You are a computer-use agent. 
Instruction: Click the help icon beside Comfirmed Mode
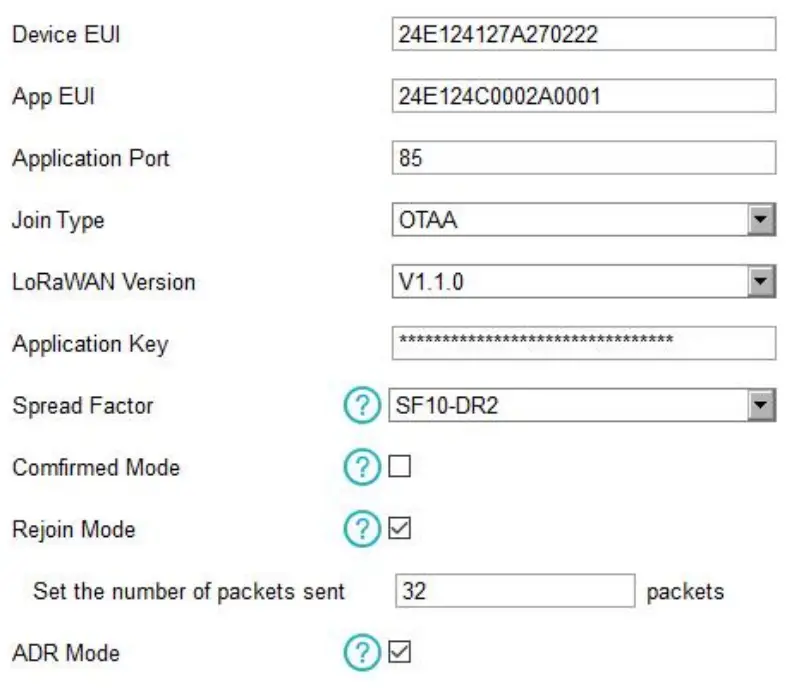[x=363, y=467]
